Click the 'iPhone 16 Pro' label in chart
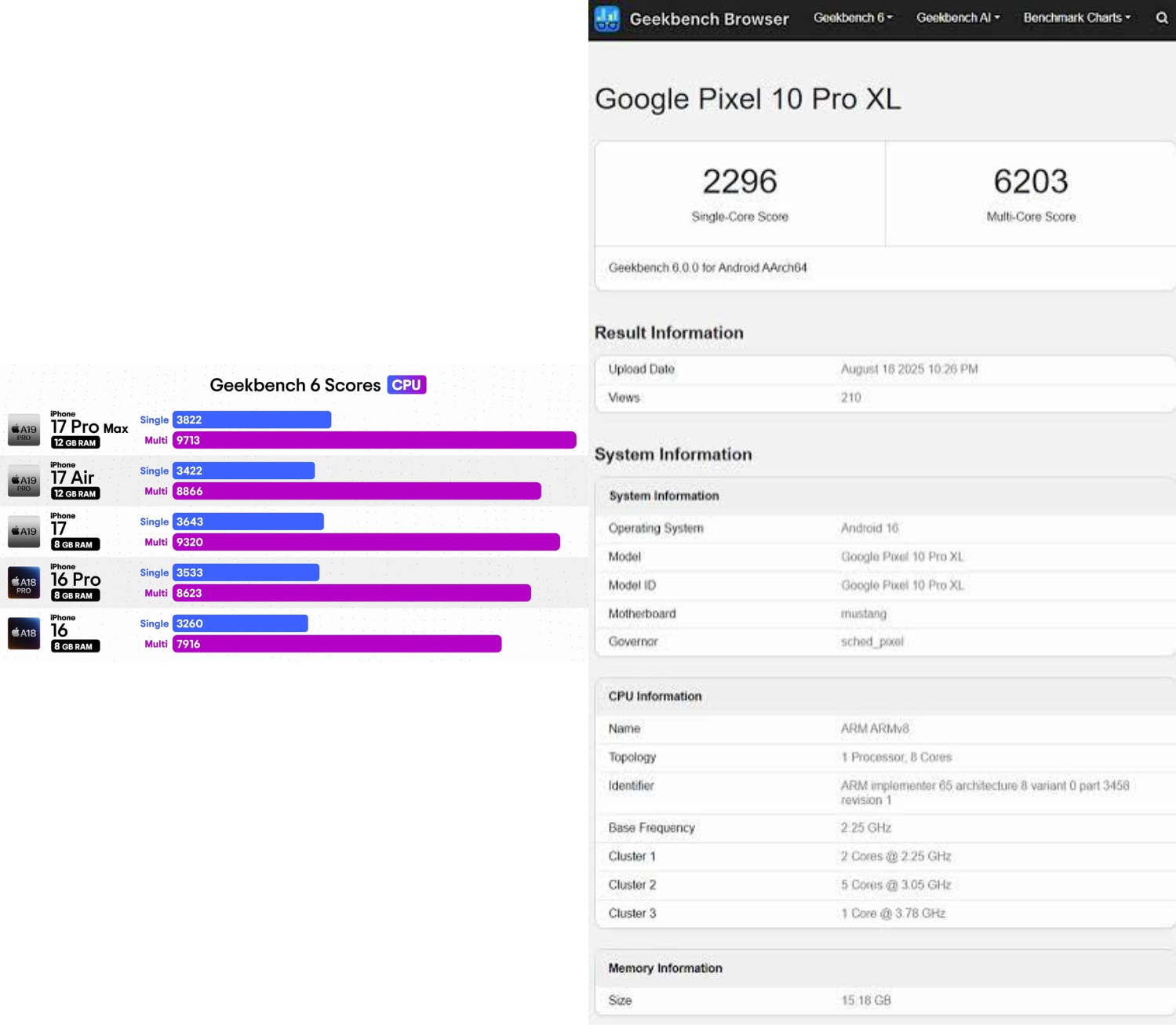The height and width of the screenshot is (1025, 1176). (x=76, y=576)
